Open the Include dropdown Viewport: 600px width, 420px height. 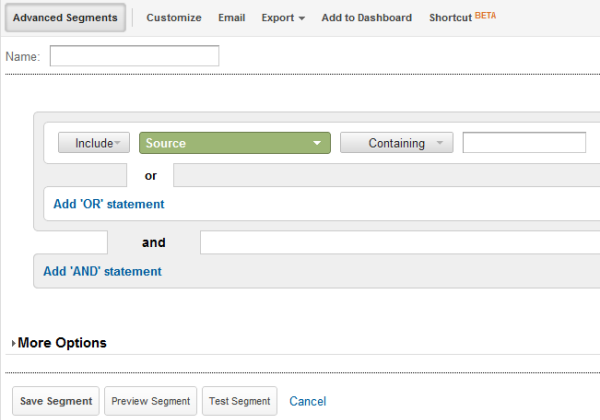point(94,143)
